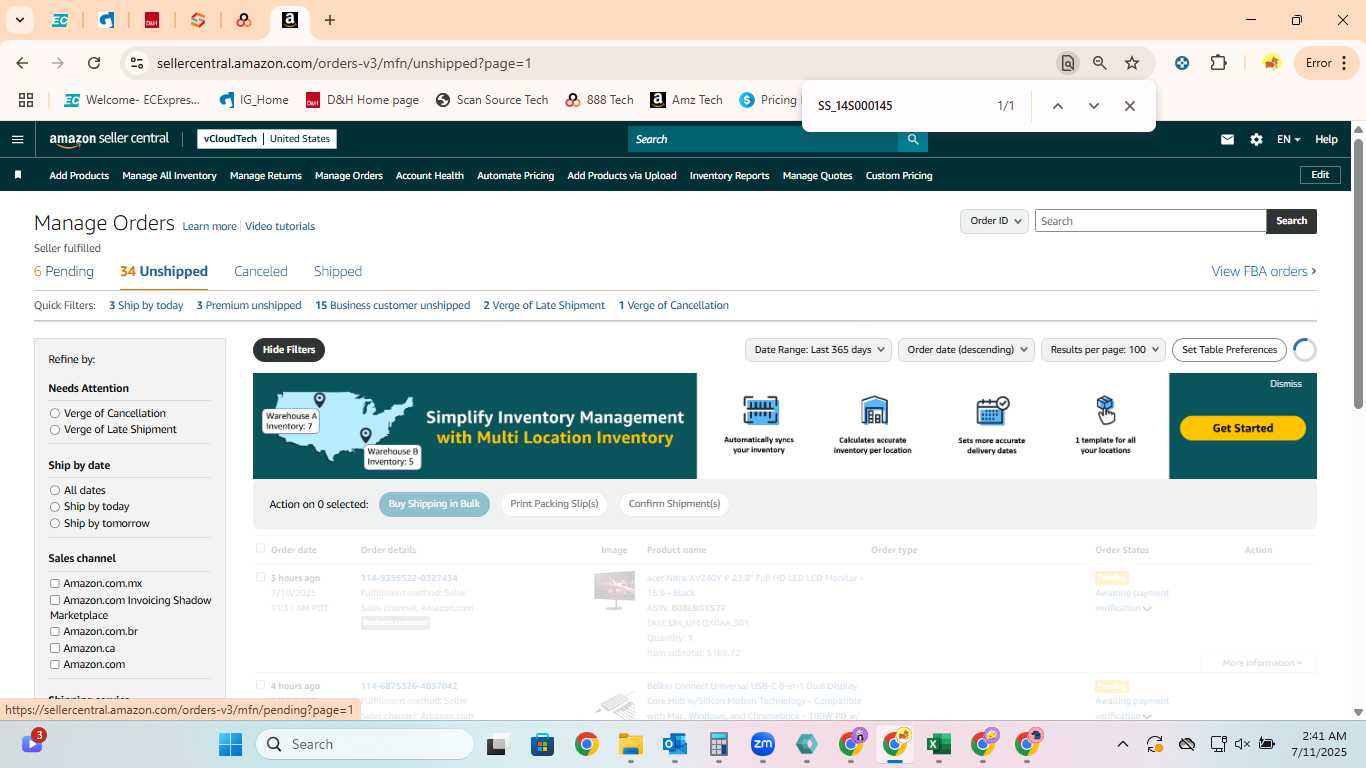Open the Inventory Reports menu item

pyautogui.click(x=729, y=175)
